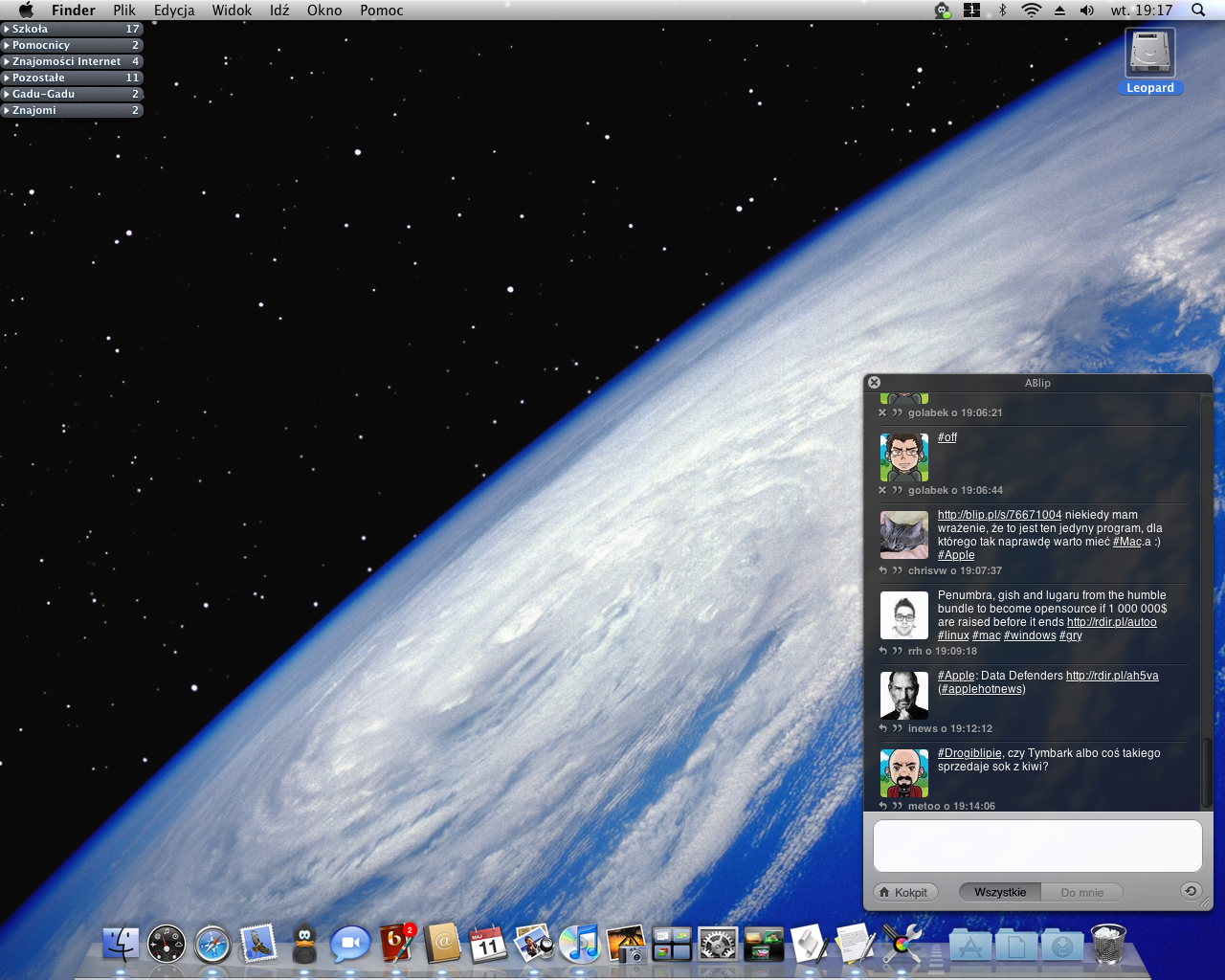Click the Kokpit button in ABlip

905,892
